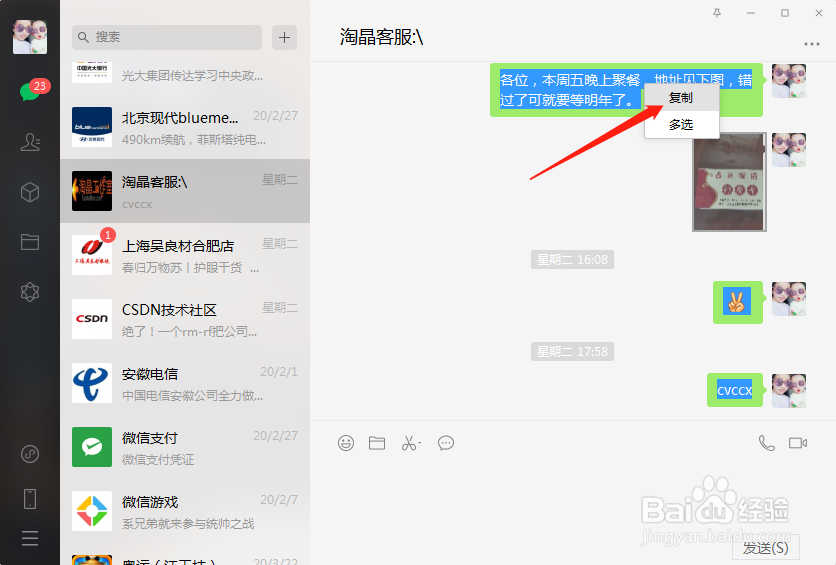Screen dimensions: 836x565
Task: Click the CSDN logo avatar
Action: pyautogui.click(x=92, y=319)
